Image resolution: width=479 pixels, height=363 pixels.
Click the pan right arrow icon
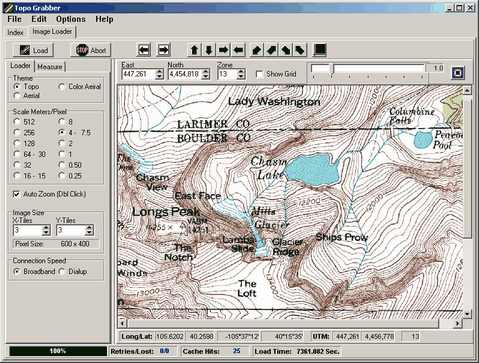coord(223,50)
